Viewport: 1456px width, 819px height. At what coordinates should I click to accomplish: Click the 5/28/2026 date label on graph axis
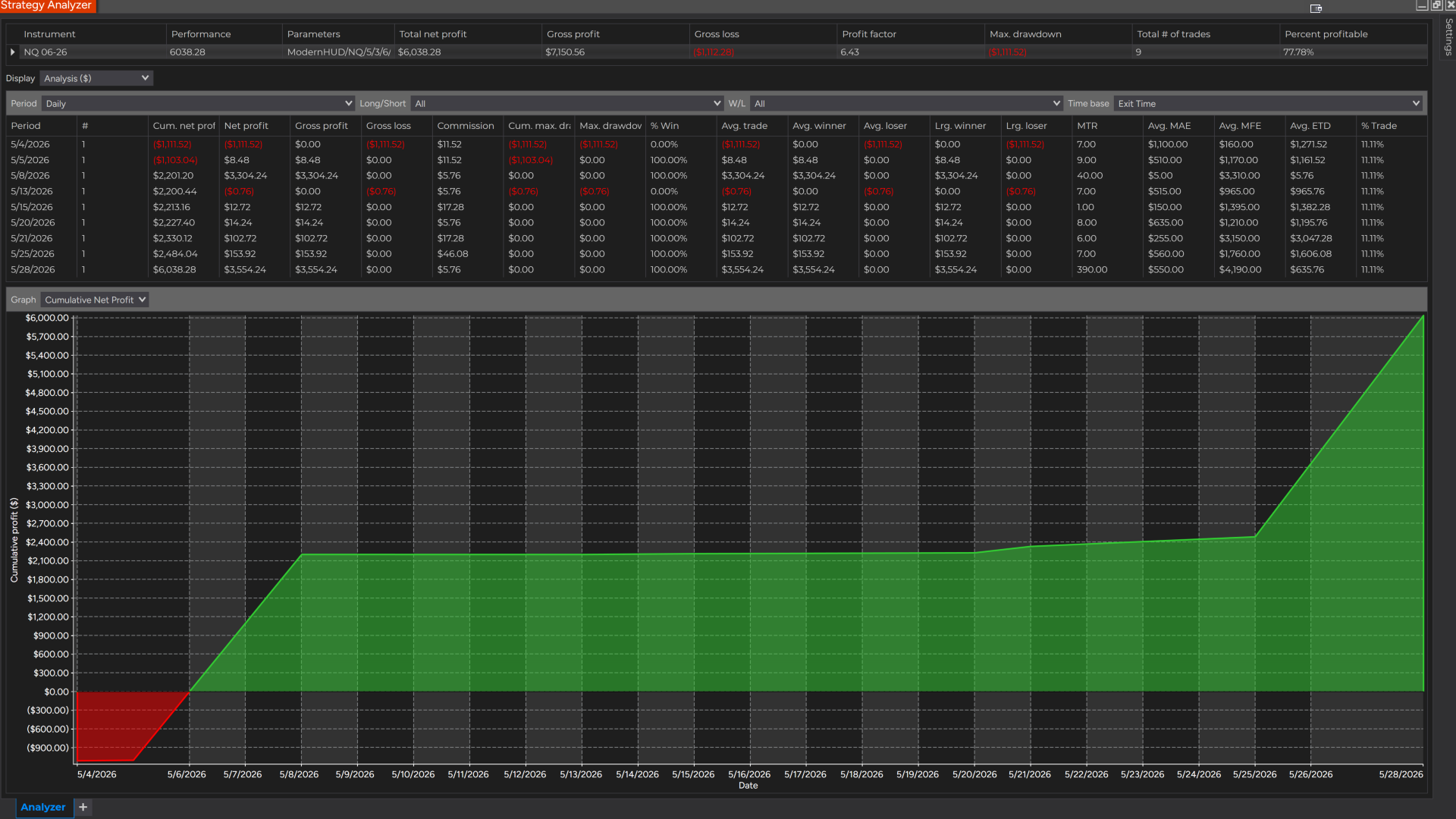1401,774
